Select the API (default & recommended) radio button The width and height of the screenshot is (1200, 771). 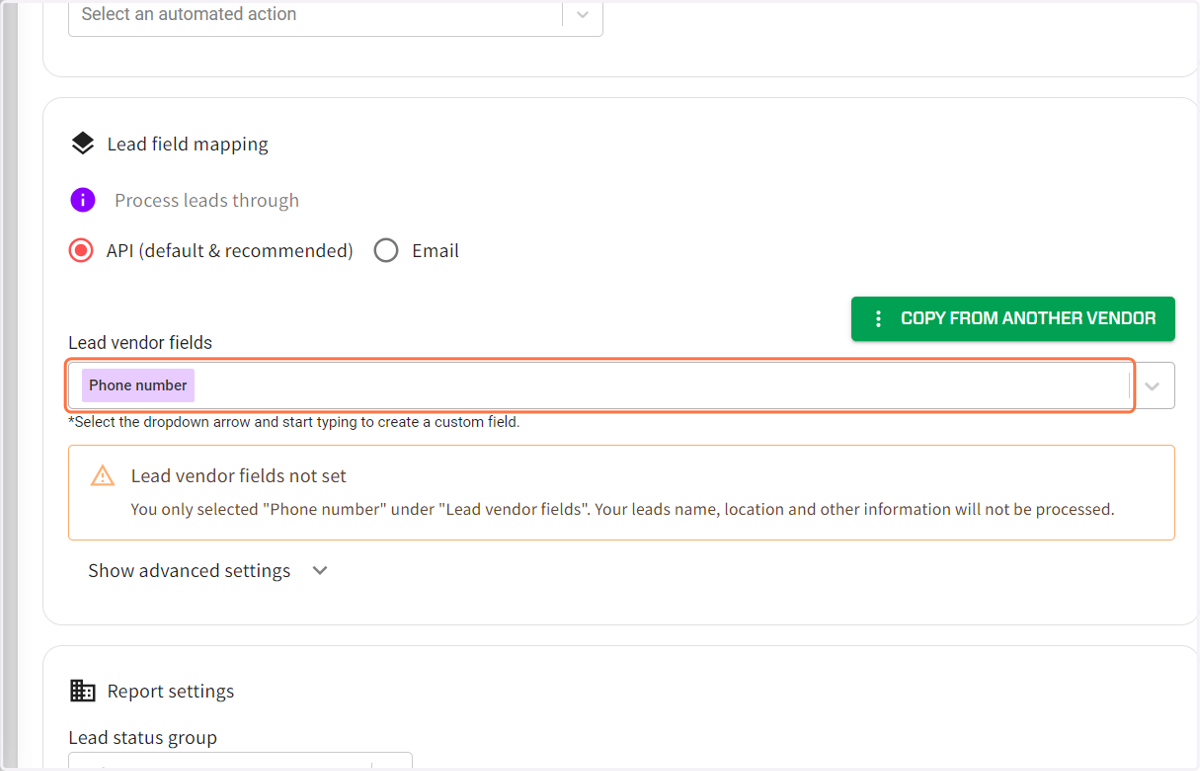click(x=81, y=251)
